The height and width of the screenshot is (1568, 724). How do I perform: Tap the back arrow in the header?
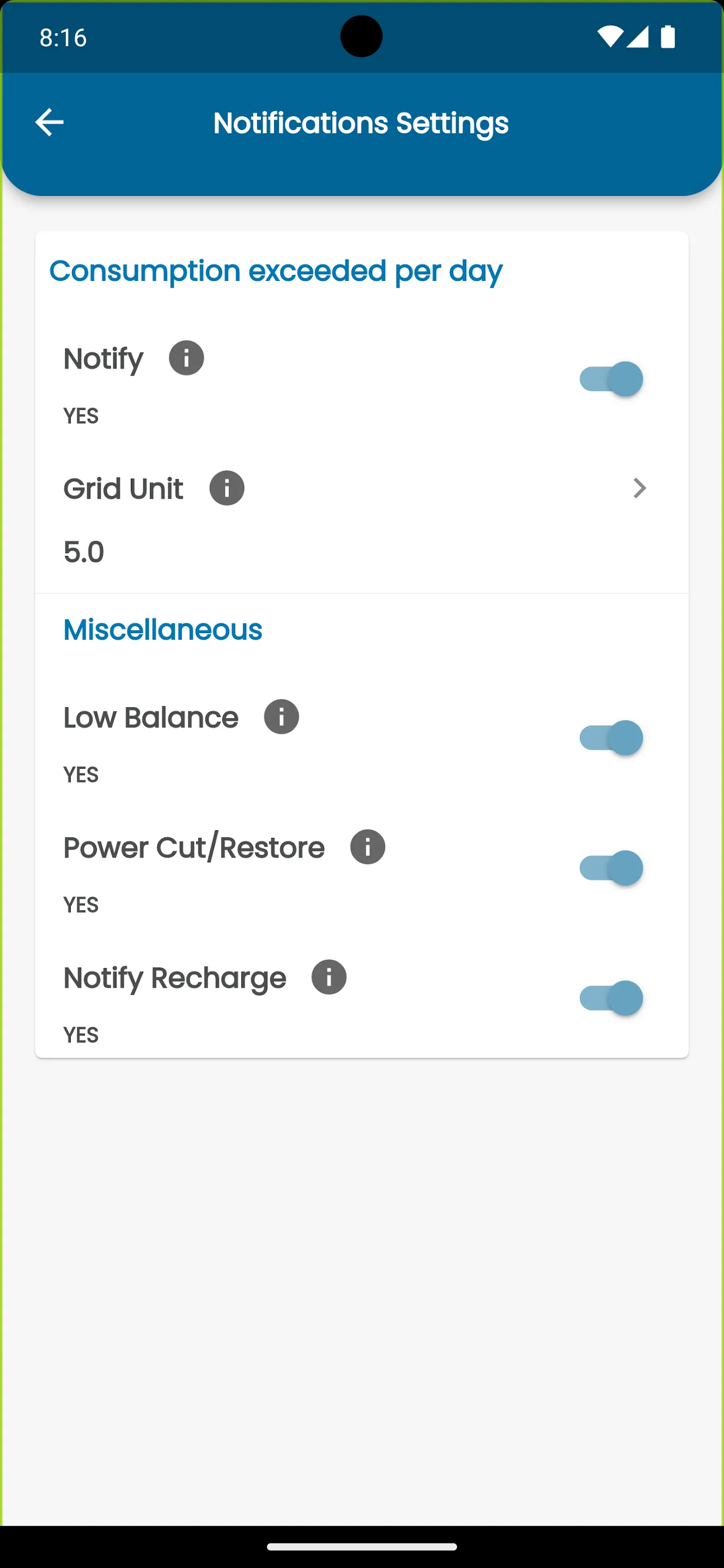coord(50,122)
